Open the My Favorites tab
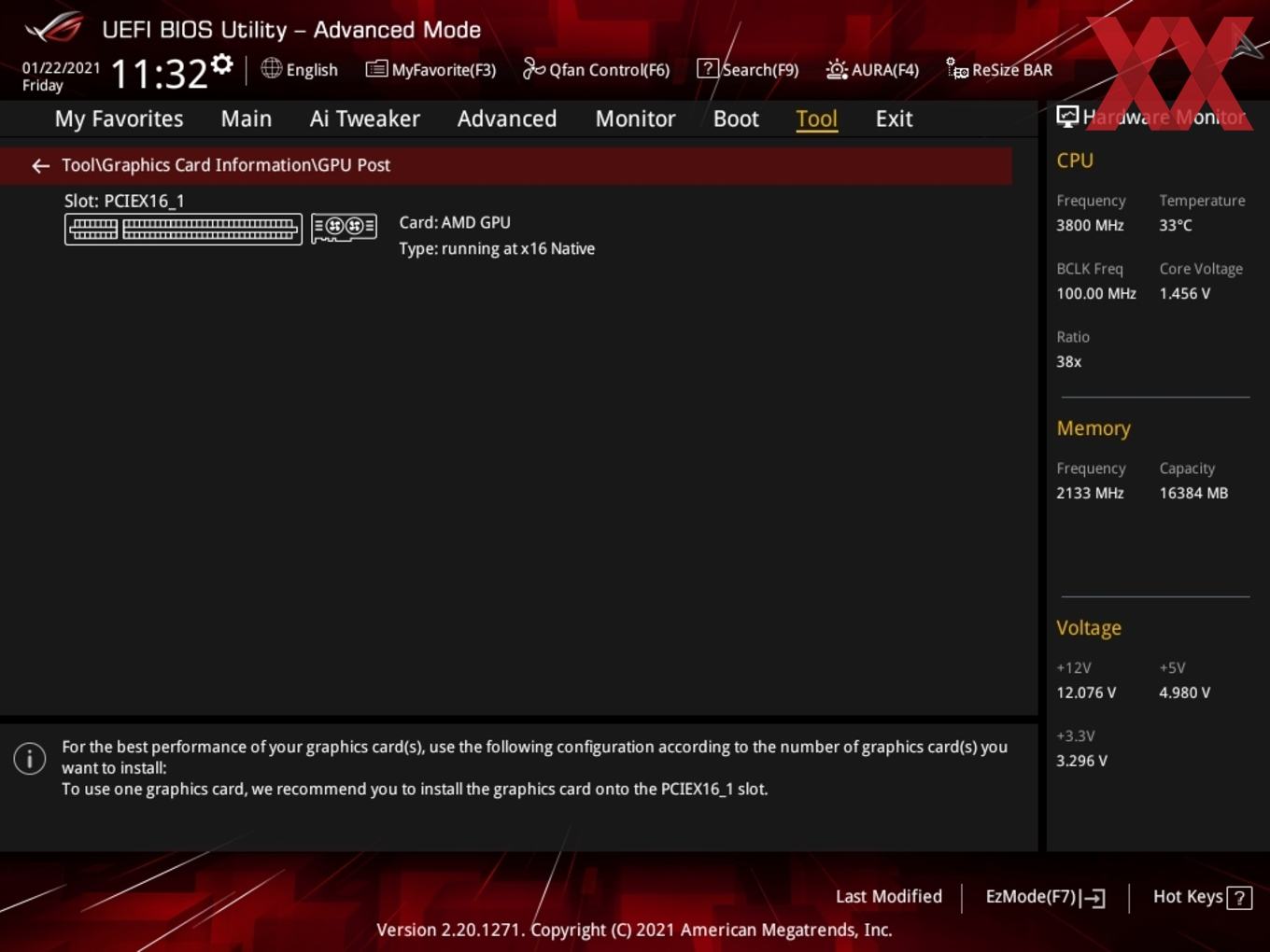1270x952 pixels. click(119, 119)
